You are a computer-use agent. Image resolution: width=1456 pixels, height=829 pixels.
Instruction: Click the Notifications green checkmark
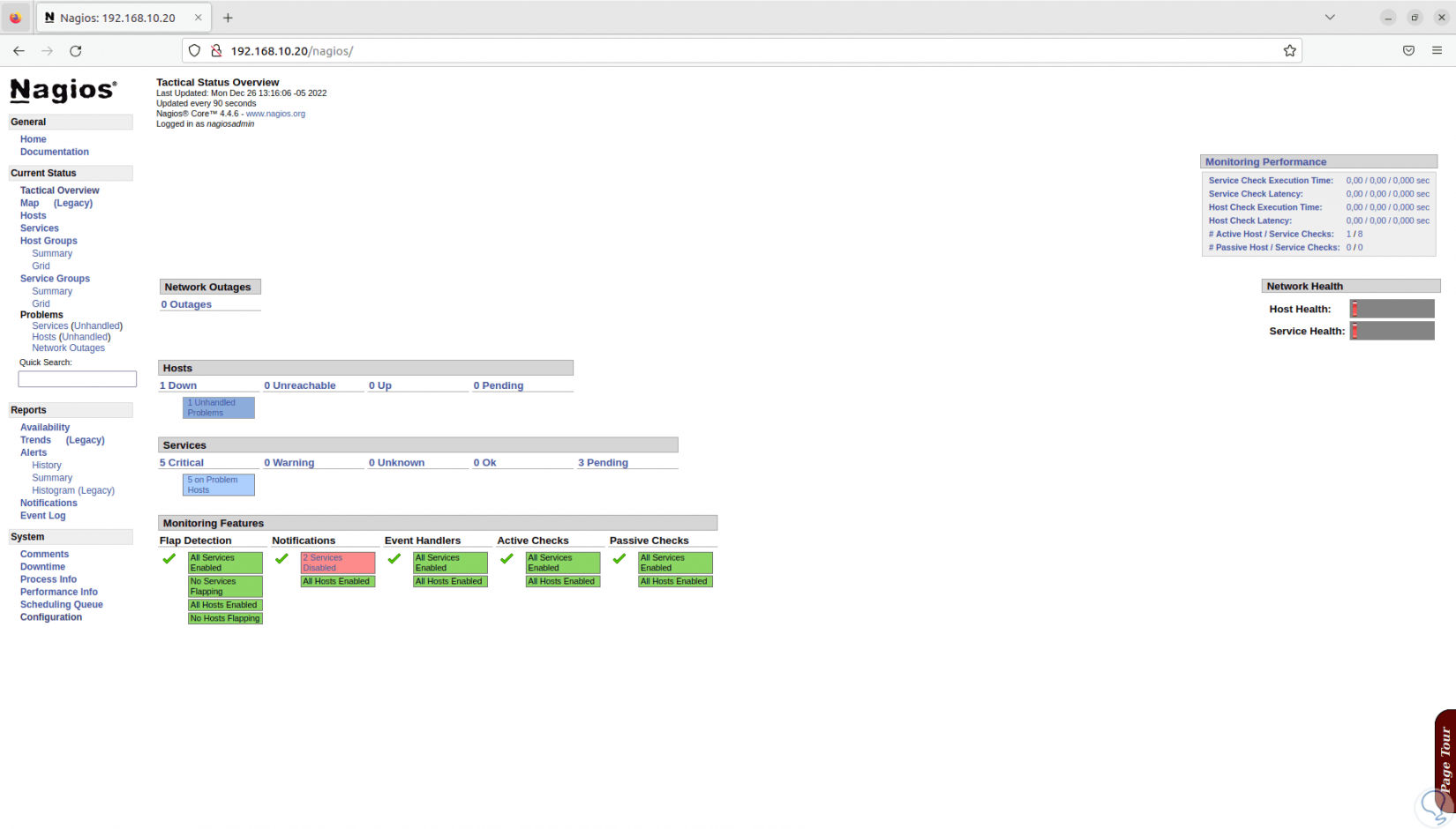pyautogui.click(x=281, y=559)
